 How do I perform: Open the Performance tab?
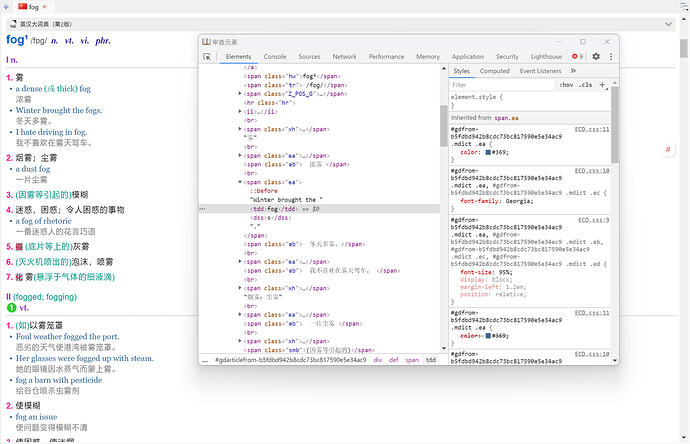pyautogui.click(x=386, y=57)
